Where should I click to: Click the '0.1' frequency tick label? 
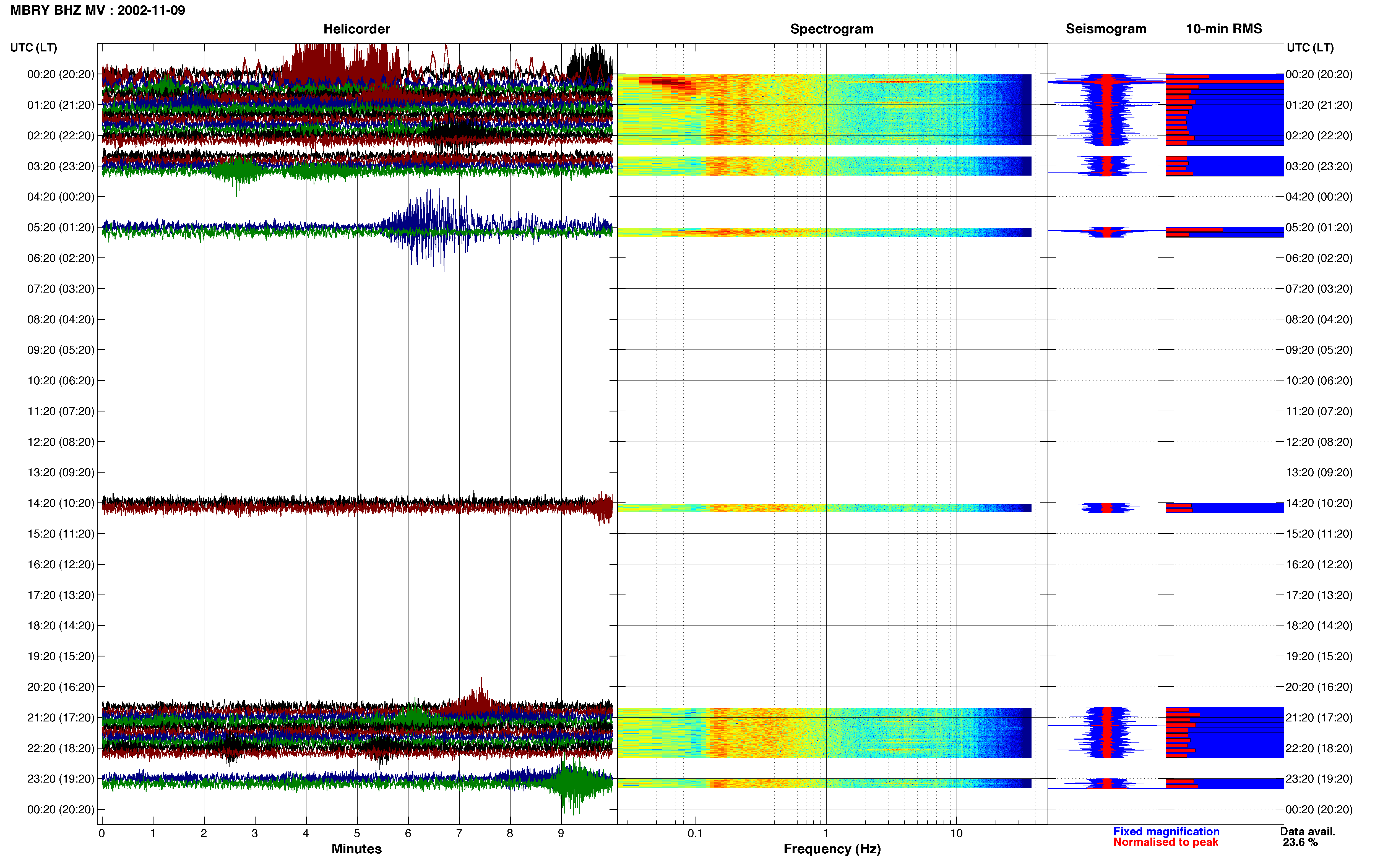(x=695, y=833)
